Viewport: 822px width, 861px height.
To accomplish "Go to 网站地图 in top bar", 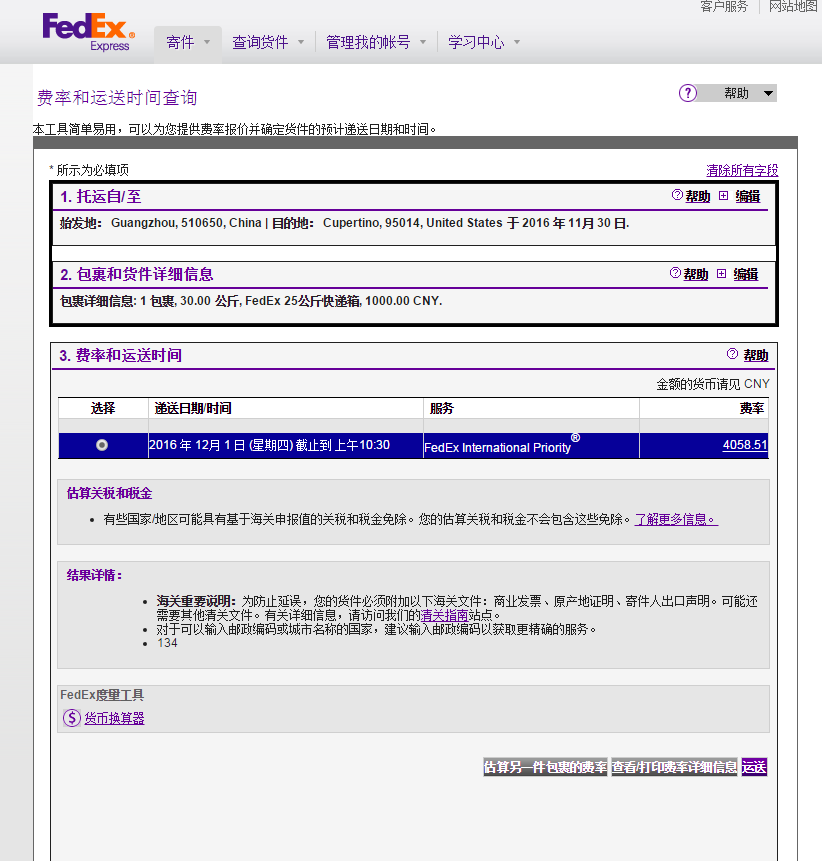I will tap(792, 7).
